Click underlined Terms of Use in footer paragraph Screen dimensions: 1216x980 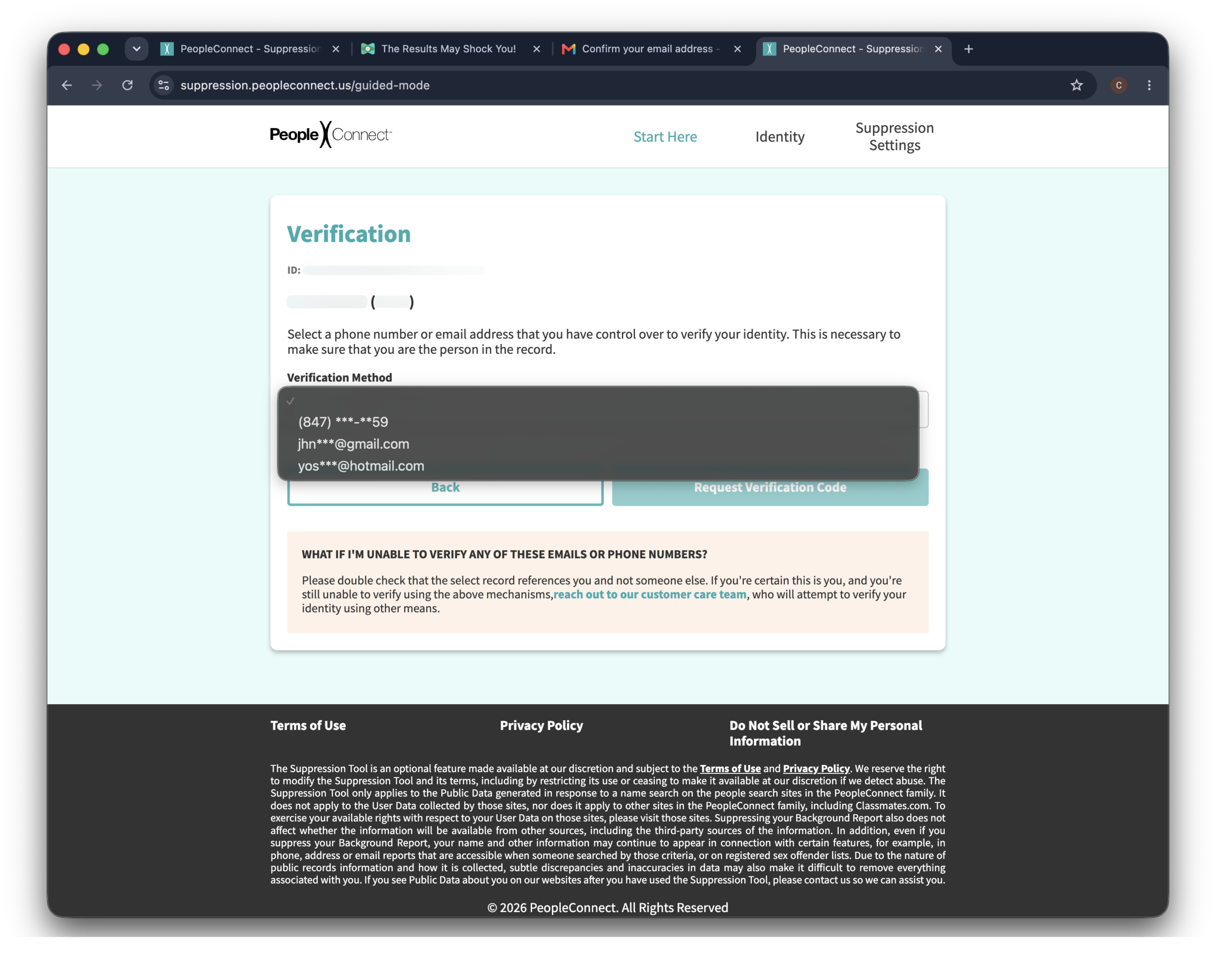point(730,768)
